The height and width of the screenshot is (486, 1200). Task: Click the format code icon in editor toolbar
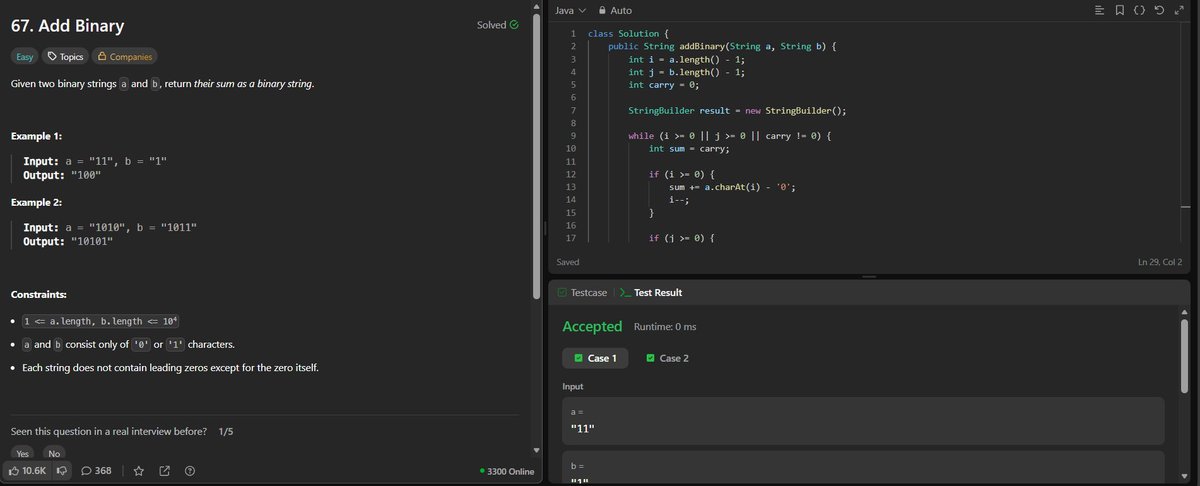(x=1100, y=10)
